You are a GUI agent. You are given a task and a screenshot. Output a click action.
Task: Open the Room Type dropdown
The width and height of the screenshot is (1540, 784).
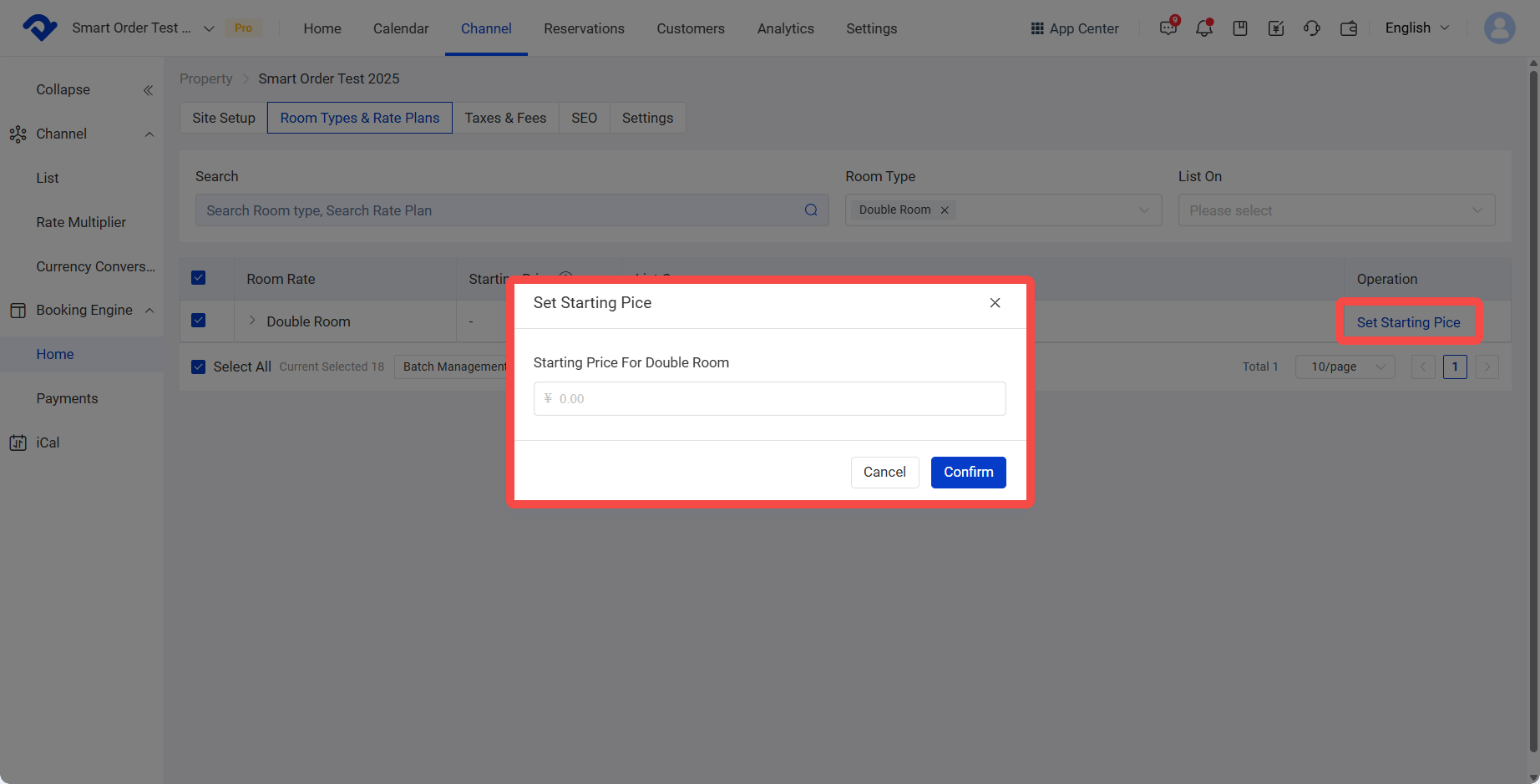1003,210
